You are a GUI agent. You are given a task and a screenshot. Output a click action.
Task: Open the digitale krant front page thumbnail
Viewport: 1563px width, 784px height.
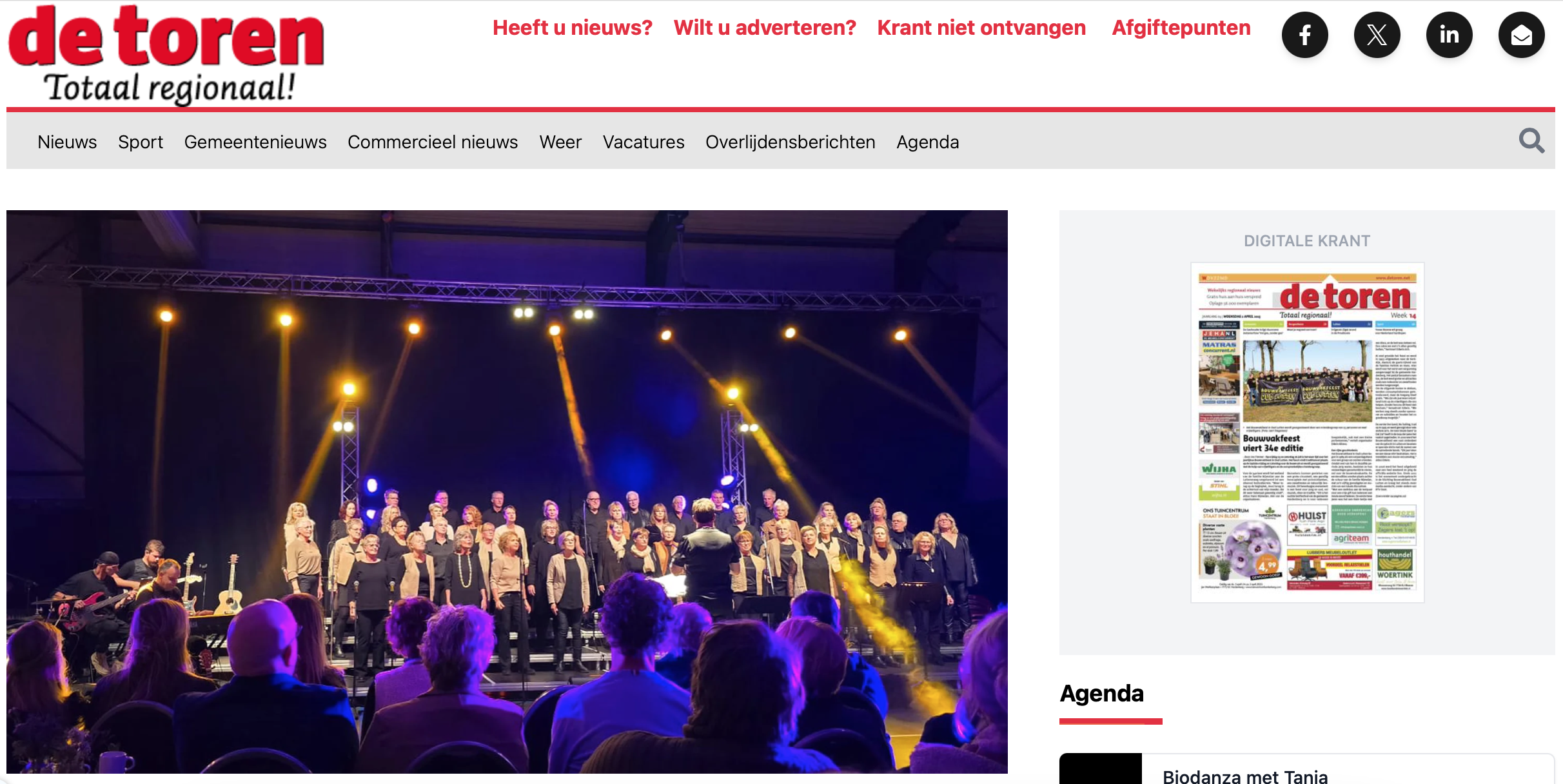pos(1307,432)
